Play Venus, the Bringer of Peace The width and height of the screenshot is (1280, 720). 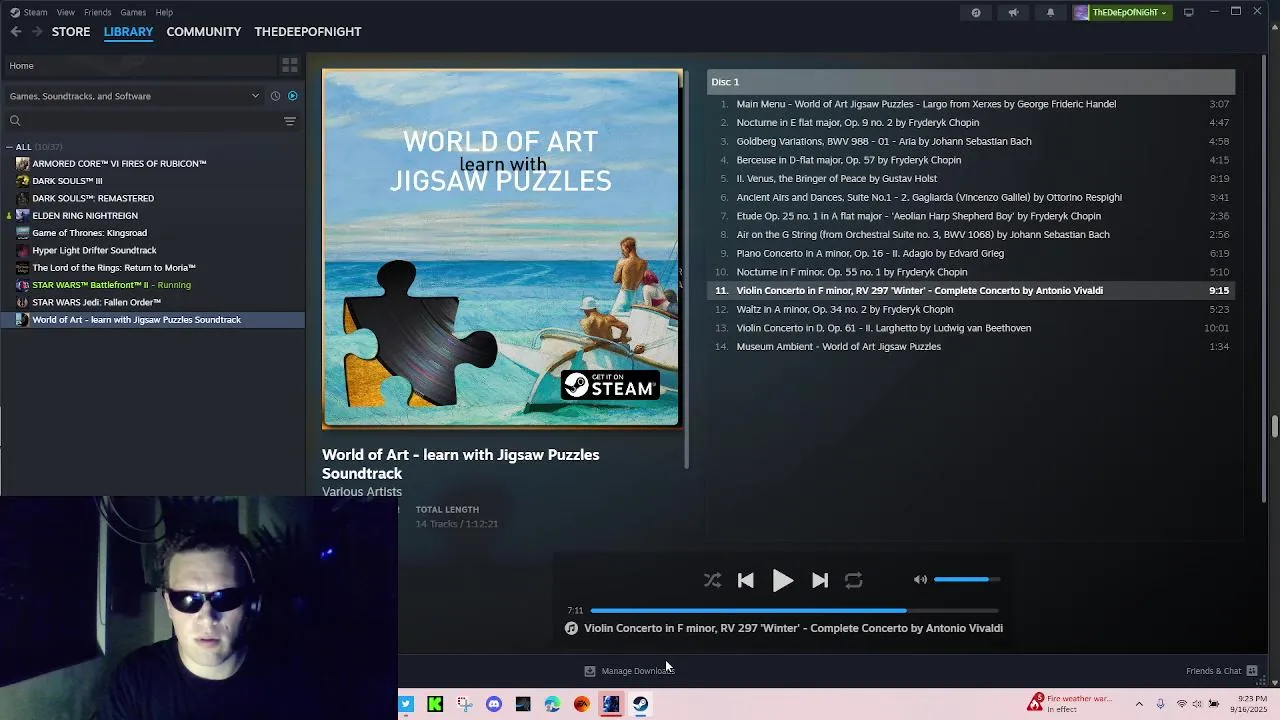click(971, 179)
